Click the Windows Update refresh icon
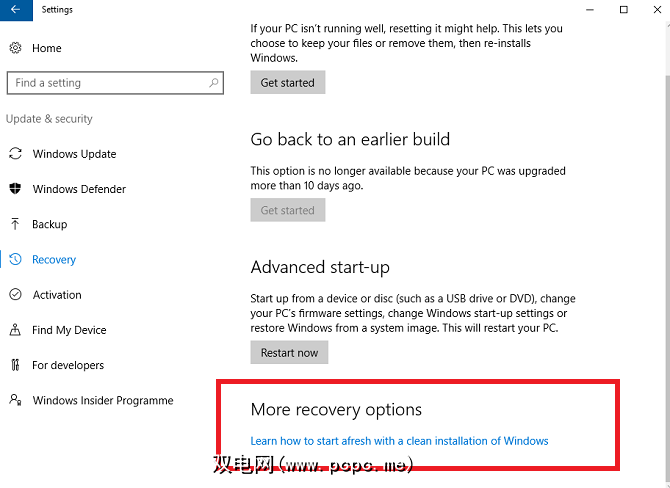The image size is (670, 488). [x=15, y=154]
